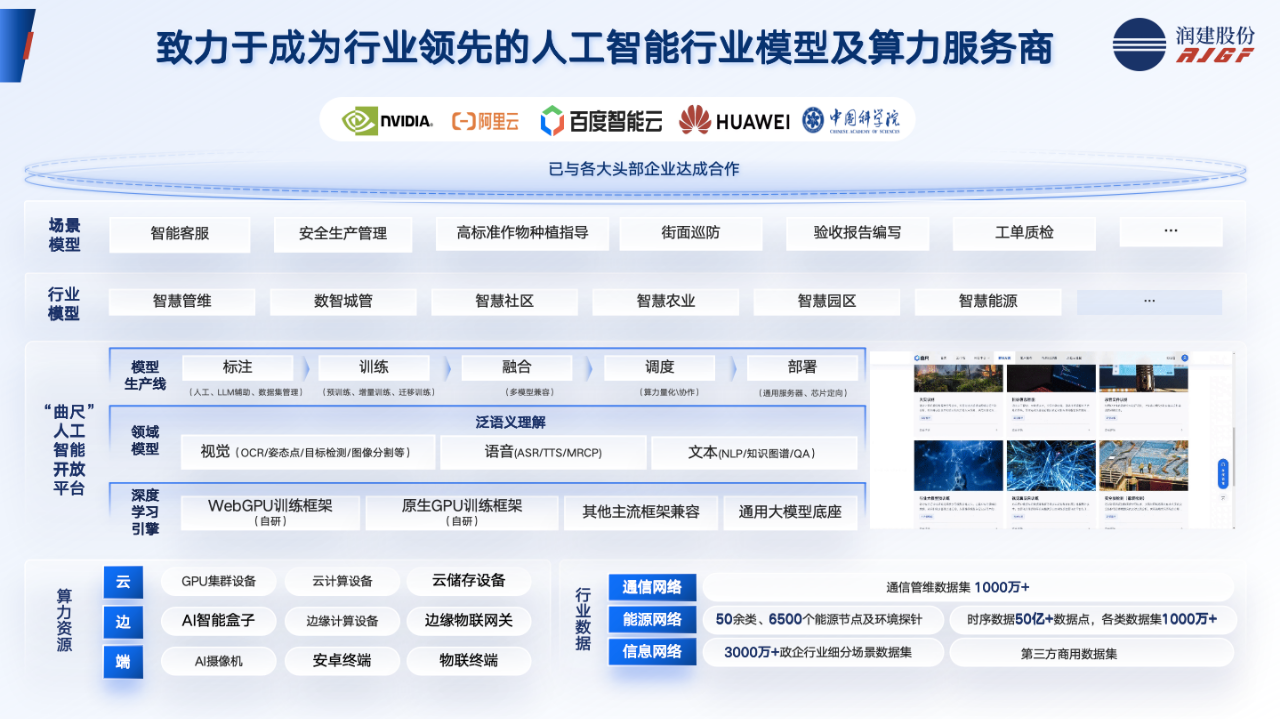The width and height of the screenshot is (1280, 719).
Task: Click the 阿里云 logo
Action: [486, 121]
